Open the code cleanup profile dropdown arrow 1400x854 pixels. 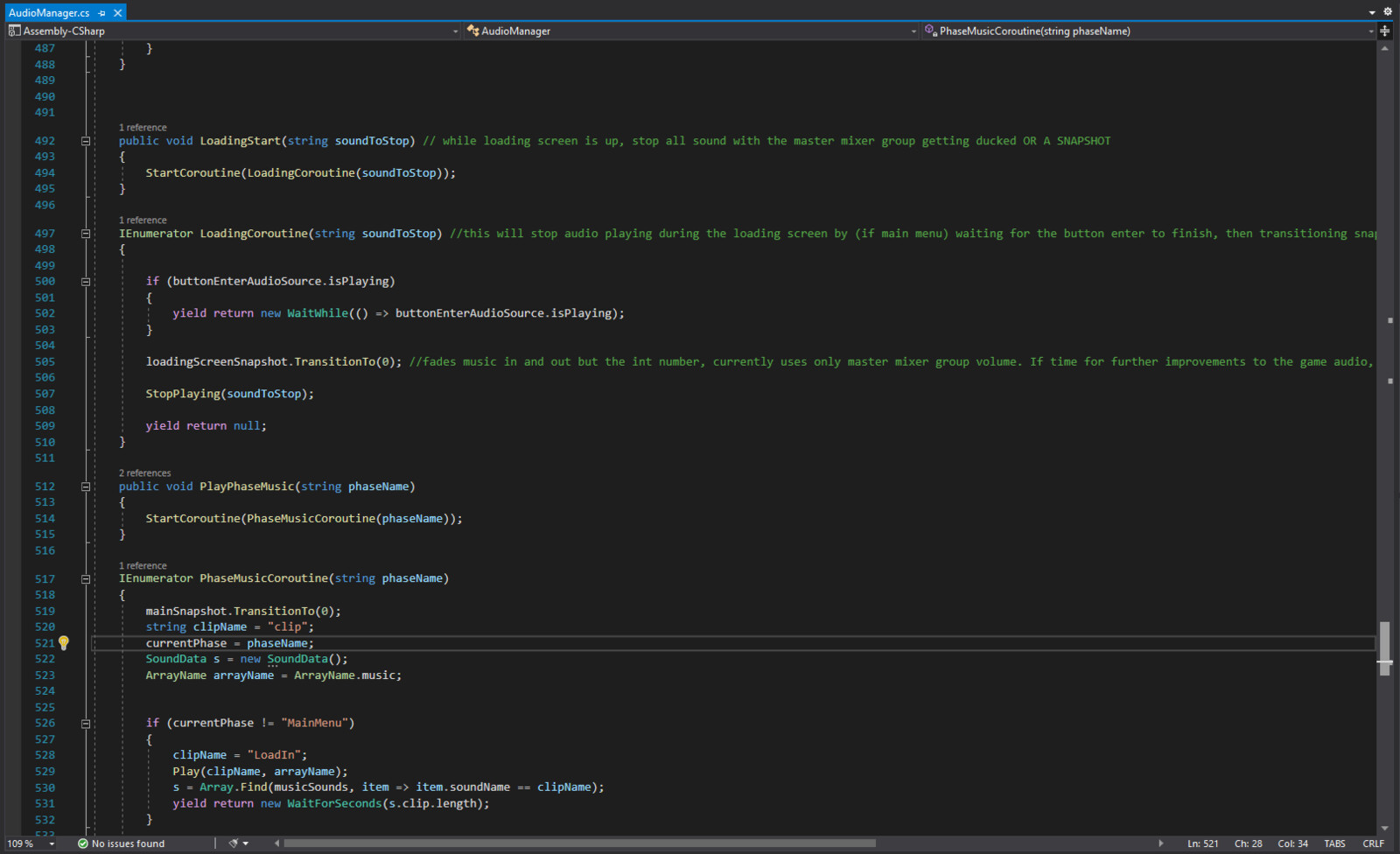246,843
